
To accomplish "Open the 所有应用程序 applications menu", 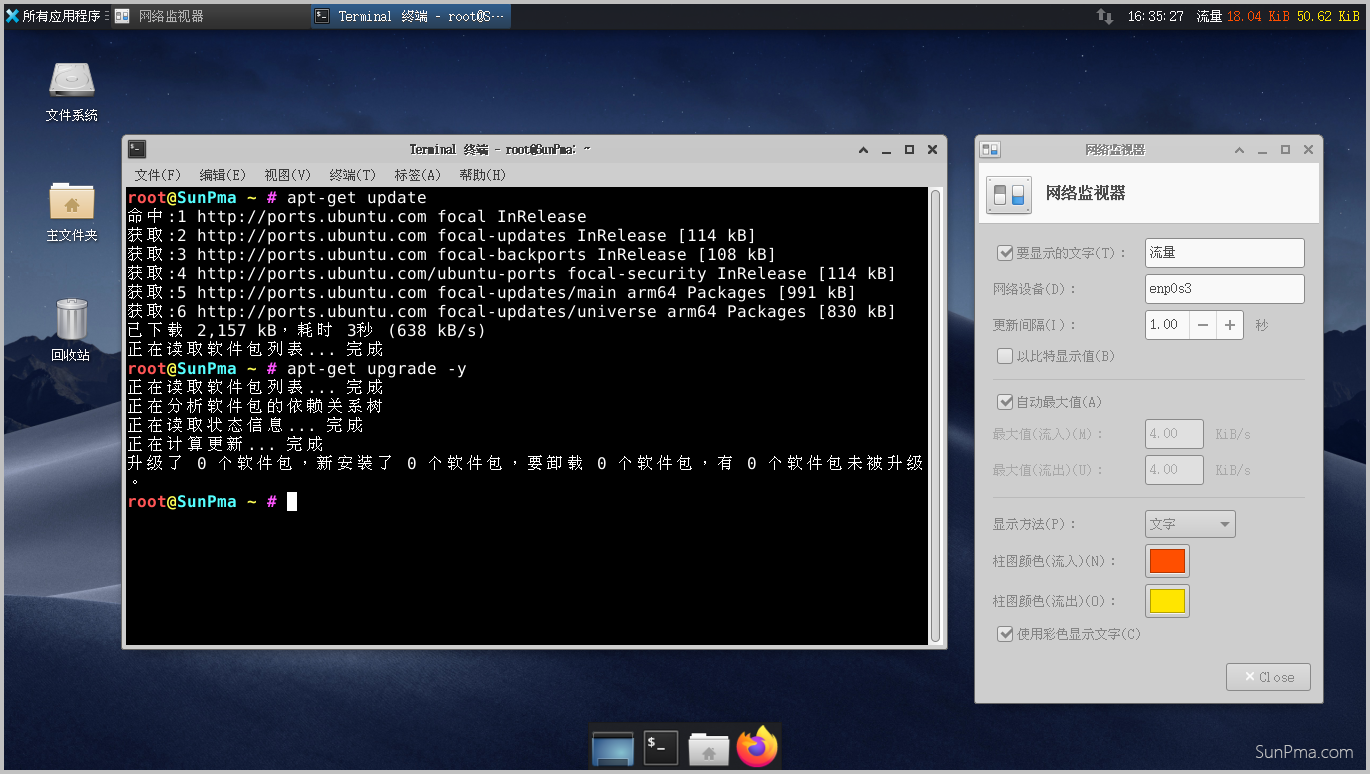I will coord(55,16).
